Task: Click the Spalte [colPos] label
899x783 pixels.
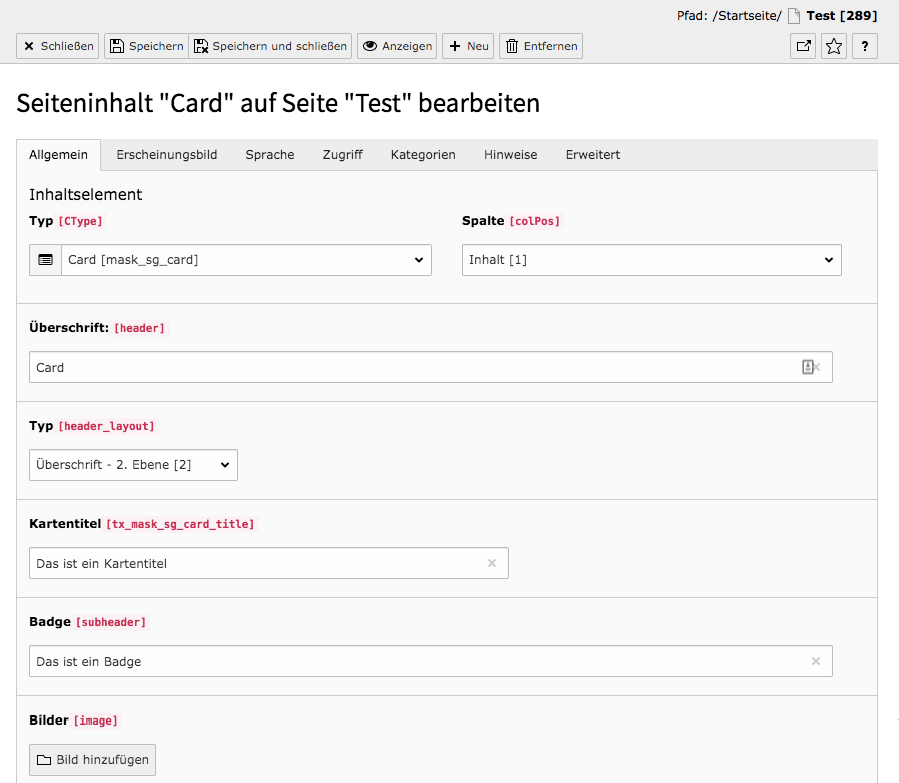Action: [511, 221]
